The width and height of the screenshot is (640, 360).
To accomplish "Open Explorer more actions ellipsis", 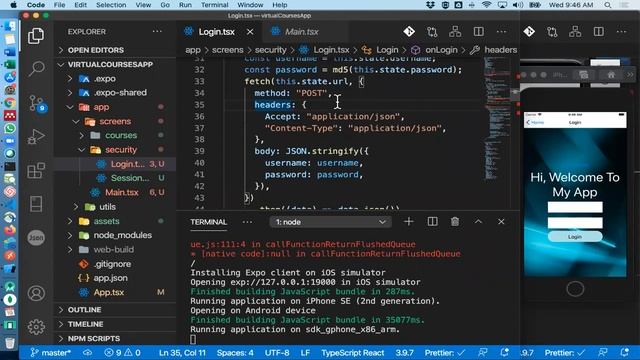I will click(157, 31).
